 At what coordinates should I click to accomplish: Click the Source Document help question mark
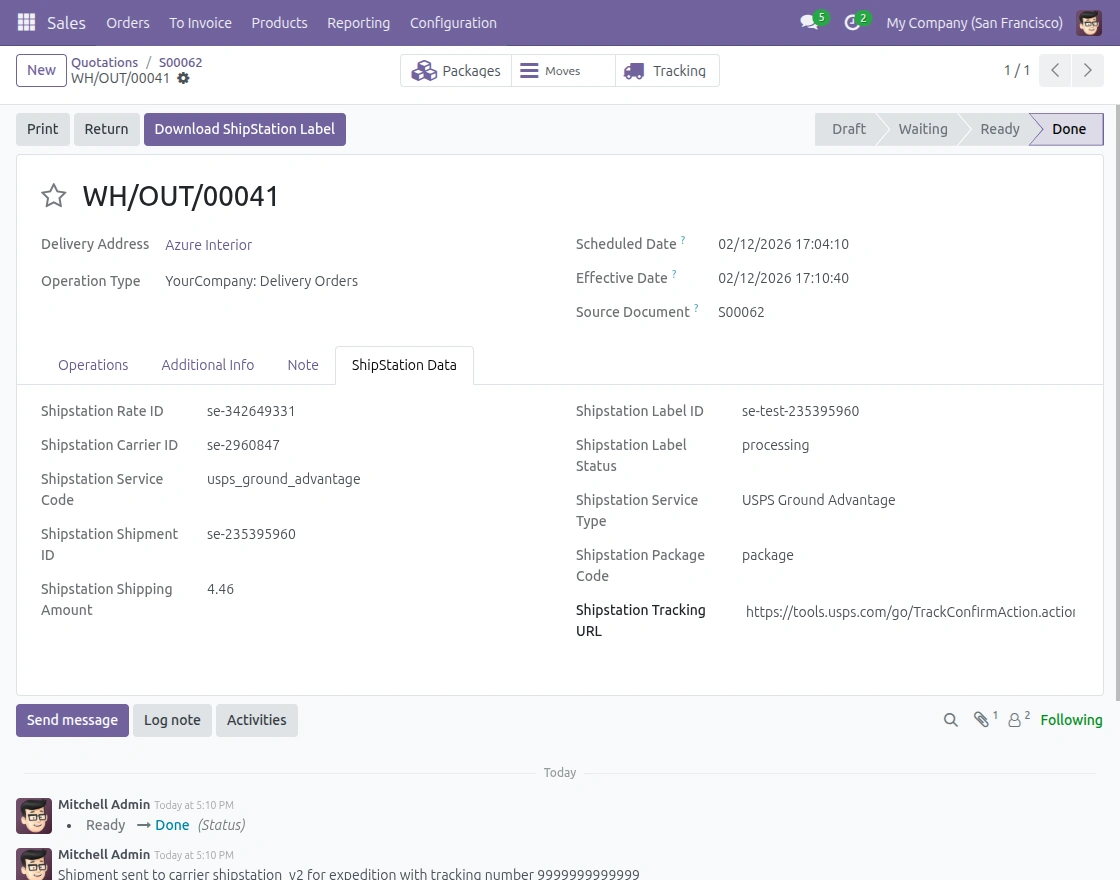point(696,309)
